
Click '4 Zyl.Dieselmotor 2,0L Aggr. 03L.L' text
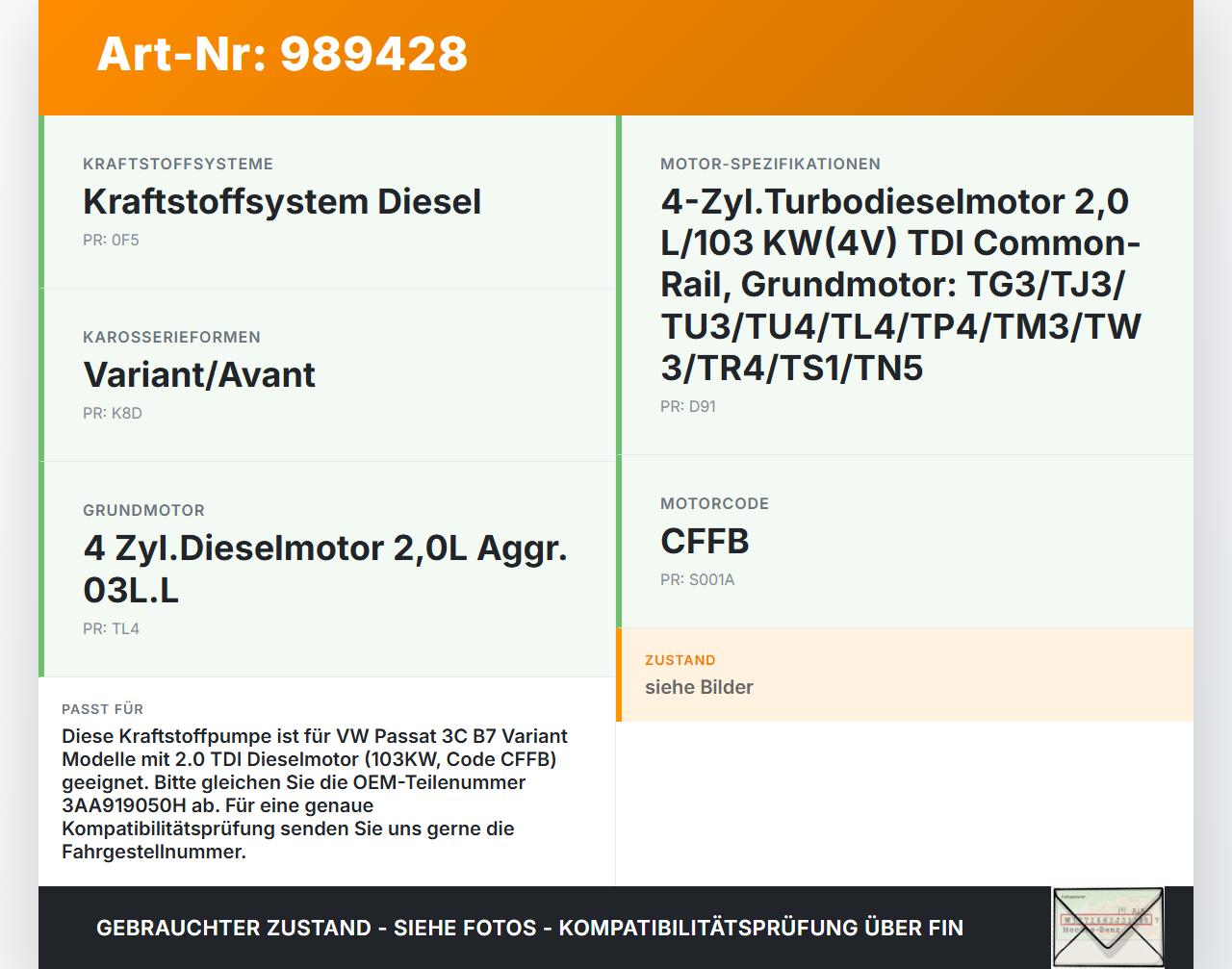325,569
